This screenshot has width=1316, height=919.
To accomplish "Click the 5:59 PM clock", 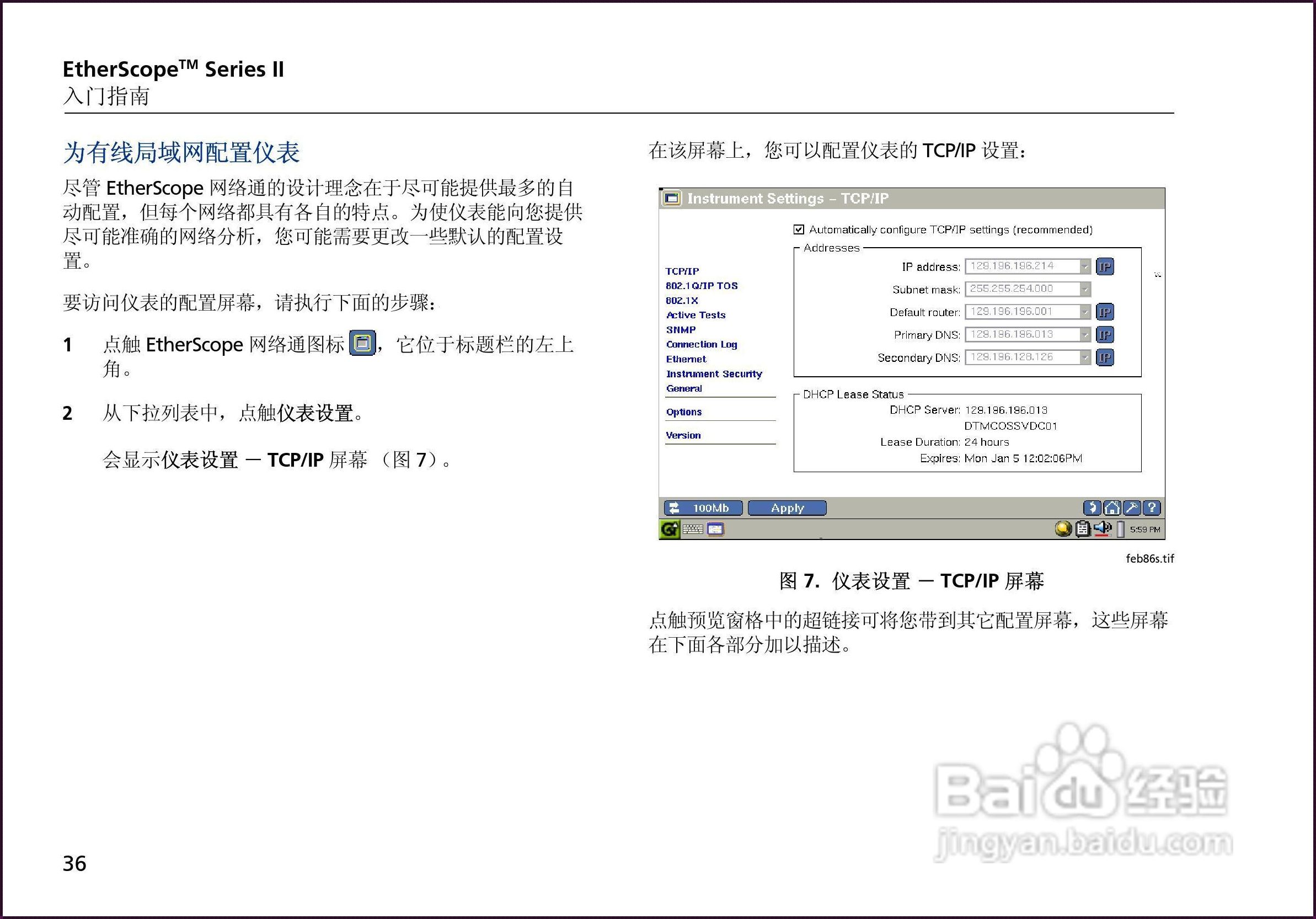I will (x=1144, y=530).
